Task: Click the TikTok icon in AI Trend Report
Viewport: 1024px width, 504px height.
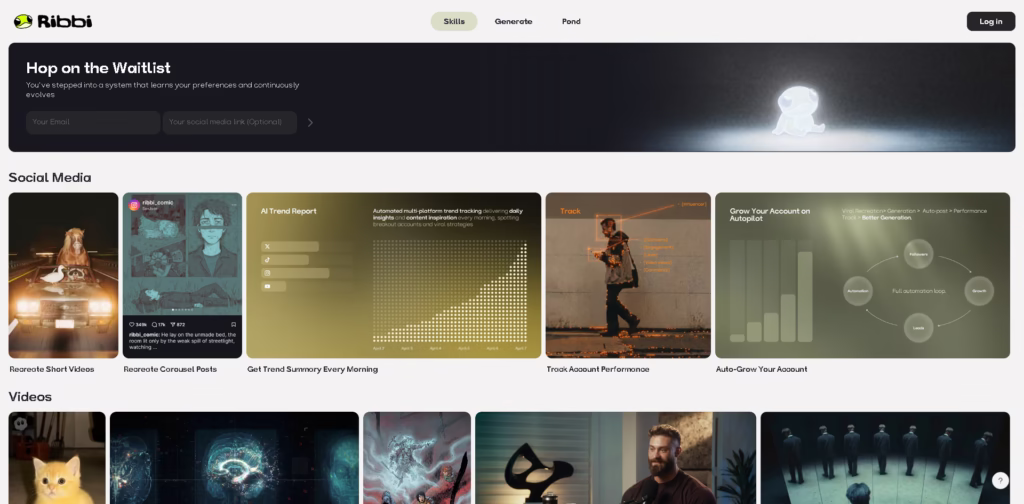Action: pyautogui.click(x=267, y=260)
